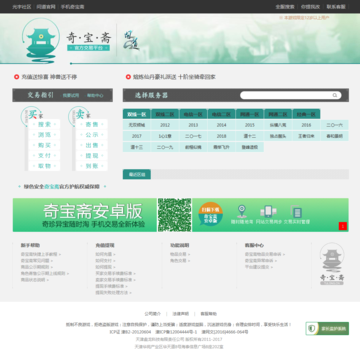
Task: Click the 奇宝斋 pagoda logo in the header
Action: pyautogui.click(x=40, y=41)
